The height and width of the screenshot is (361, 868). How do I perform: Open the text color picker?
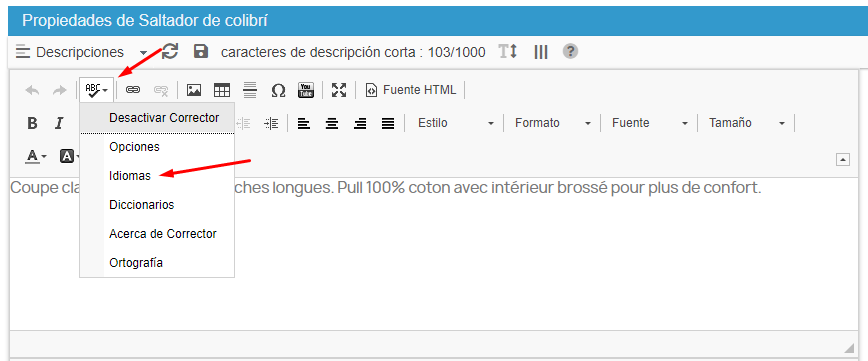coord(37,156)
